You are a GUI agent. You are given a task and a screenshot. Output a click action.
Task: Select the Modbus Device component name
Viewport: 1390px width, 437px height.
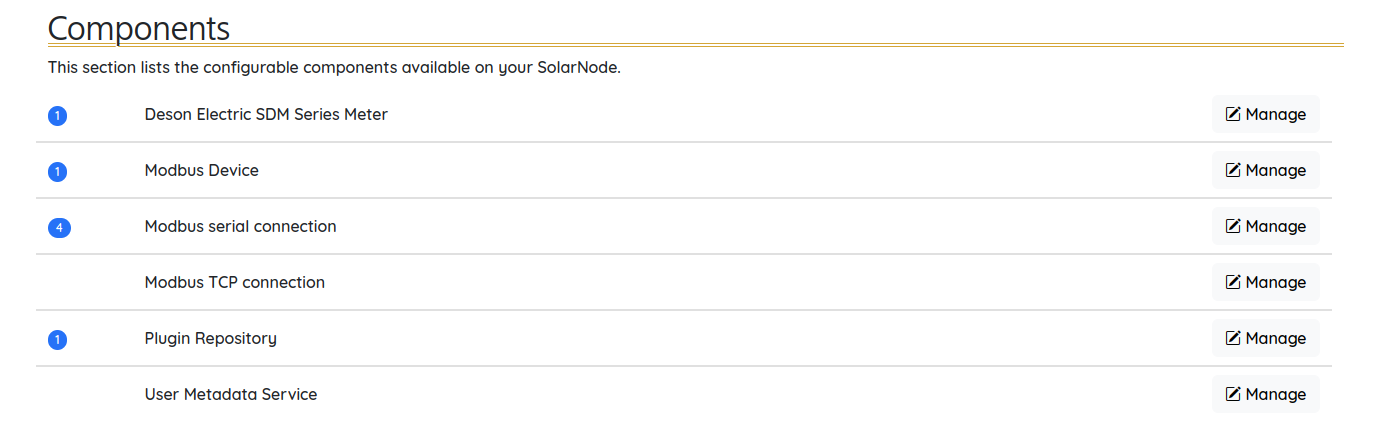click(x=202, y=170)
